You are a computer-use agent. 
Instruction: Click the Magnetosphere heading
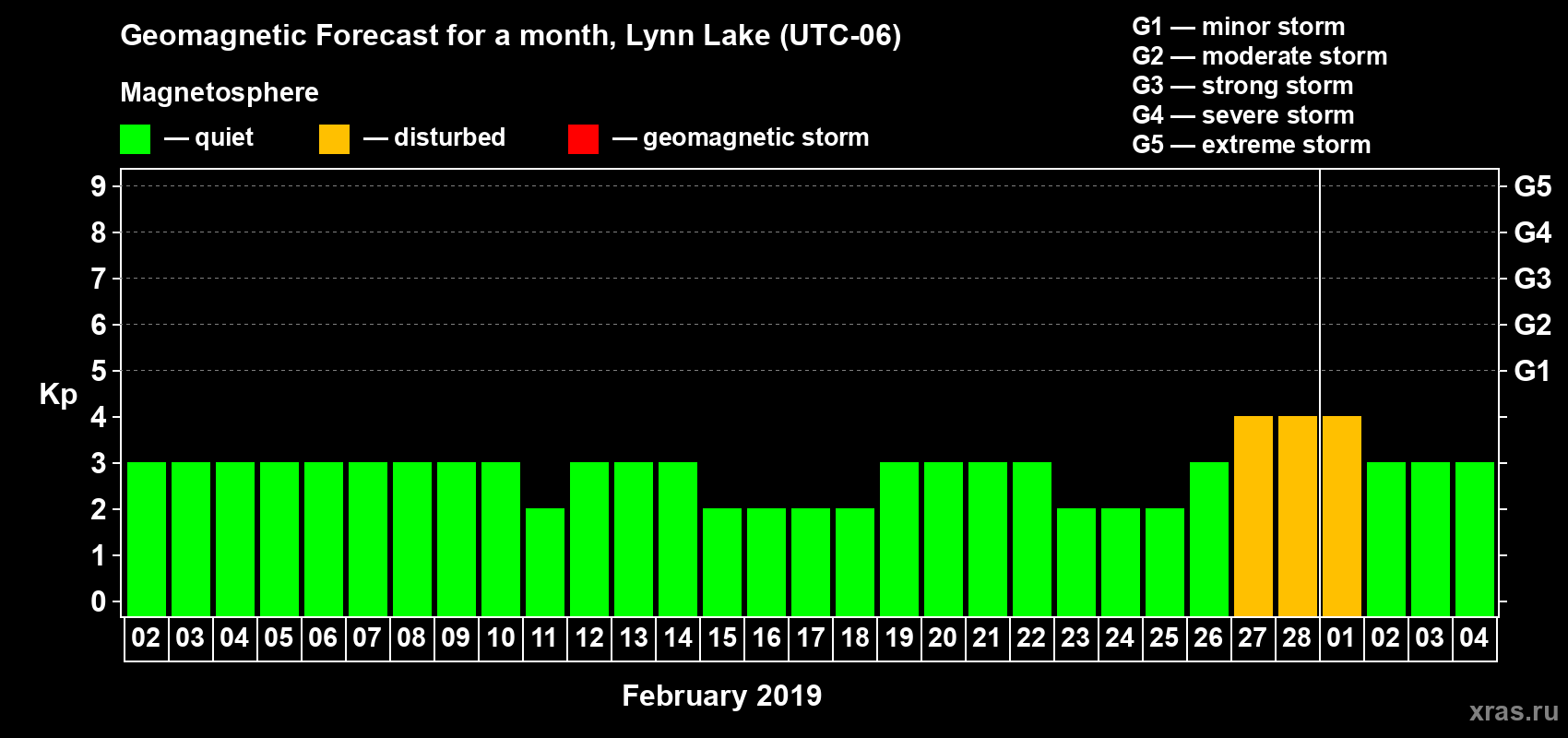pyautogui.click(x=220, y=92)
